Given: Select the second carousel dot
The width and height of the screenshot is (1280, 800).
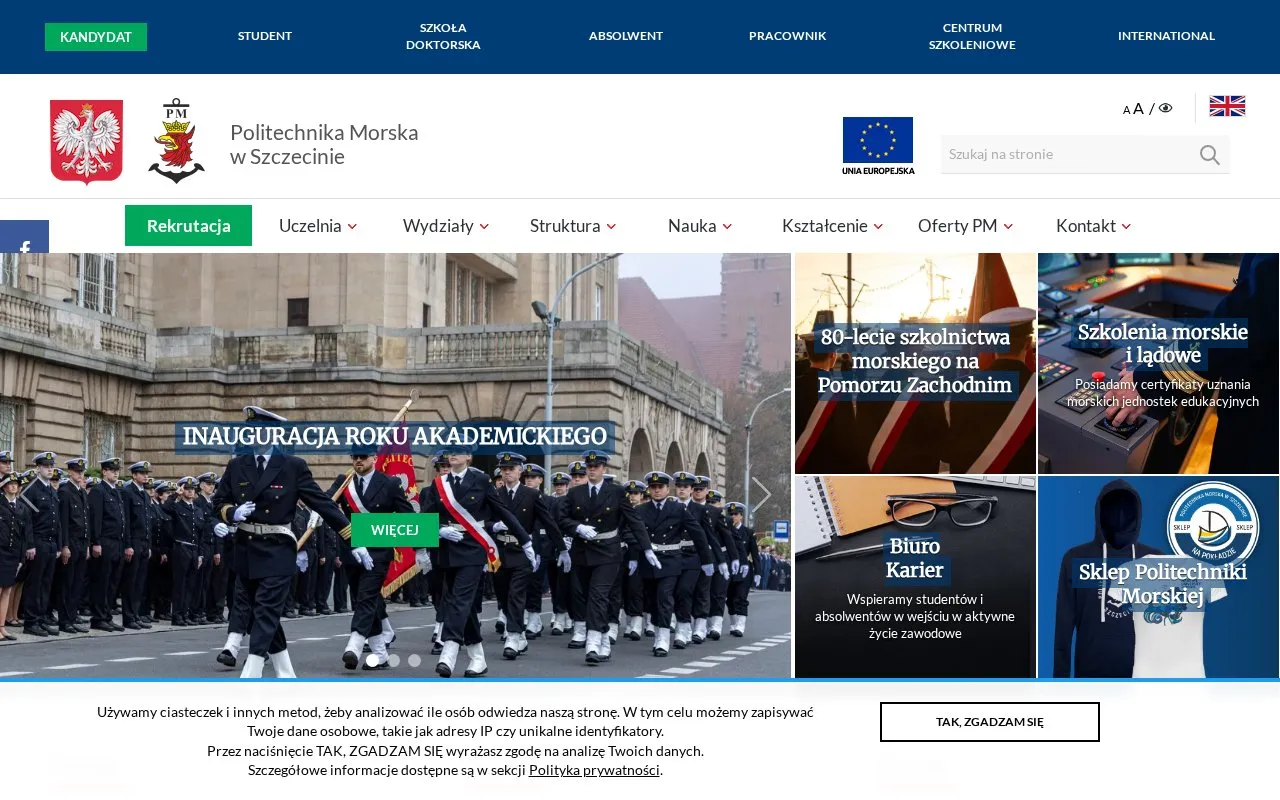Looking at the screenshot, I should [x=394, y=660].
